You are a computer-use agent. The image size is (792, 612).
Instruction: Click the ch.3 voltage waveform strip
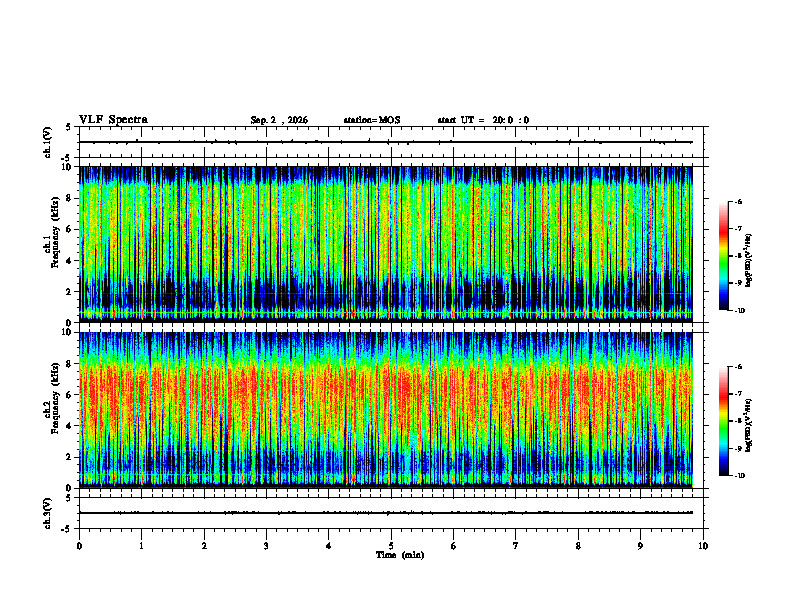coord(394,513)
